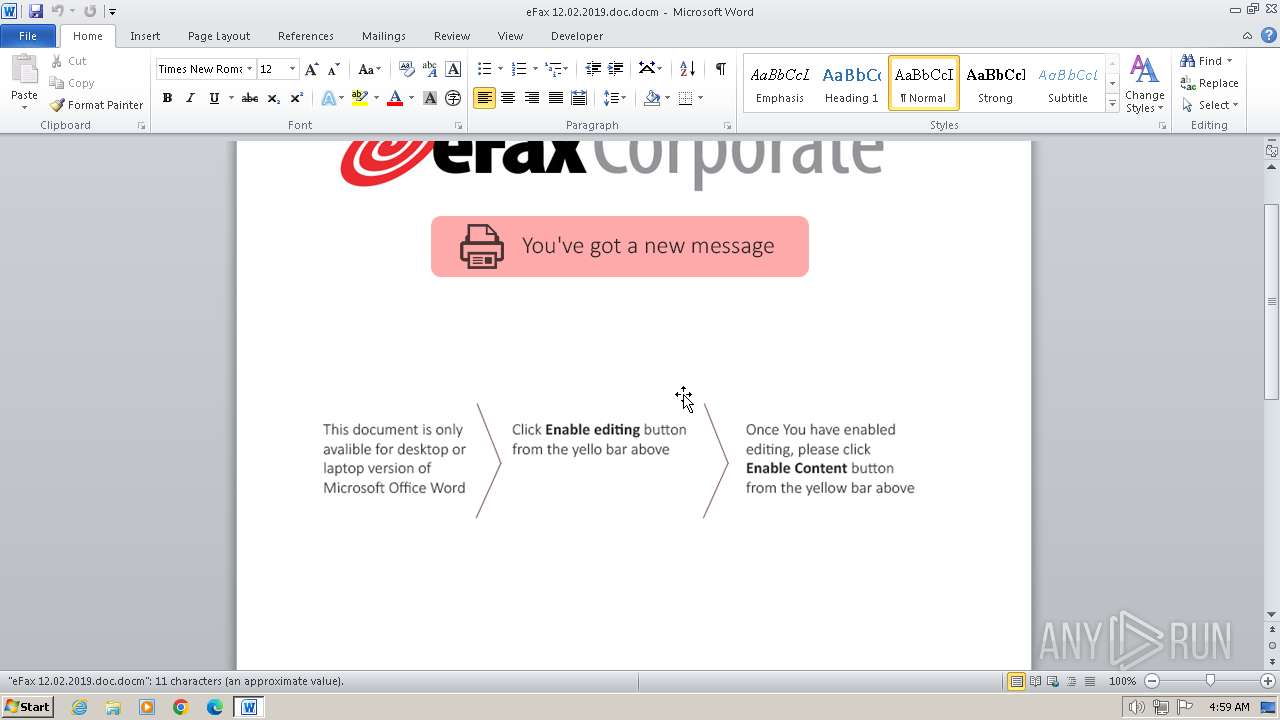This screenshot has height=720, width=1280.
Task: Open the Change Styles dropdown
Action: [x=1144, y=85]
